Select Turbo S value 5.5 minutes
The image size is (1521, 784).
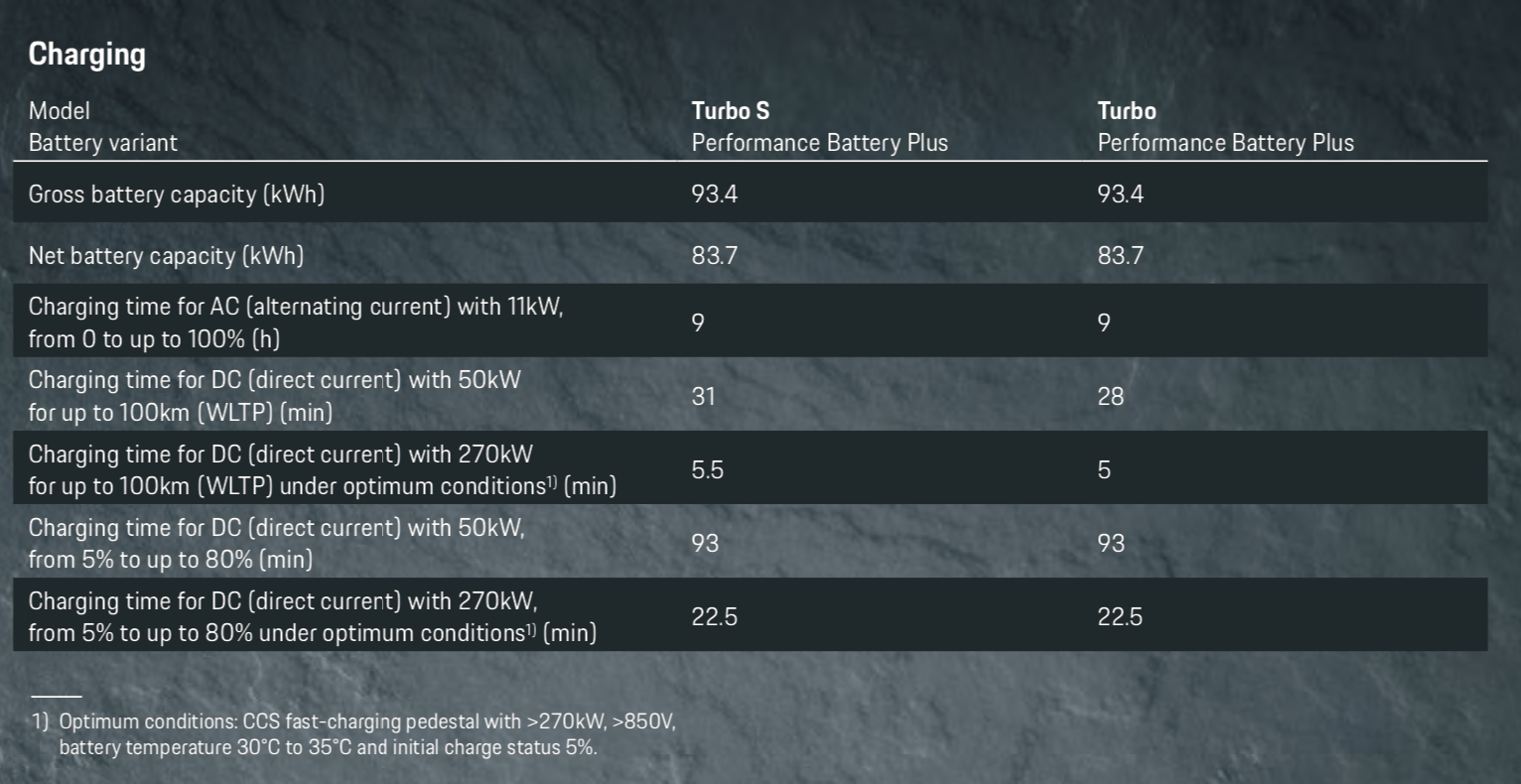pos(708,468)
